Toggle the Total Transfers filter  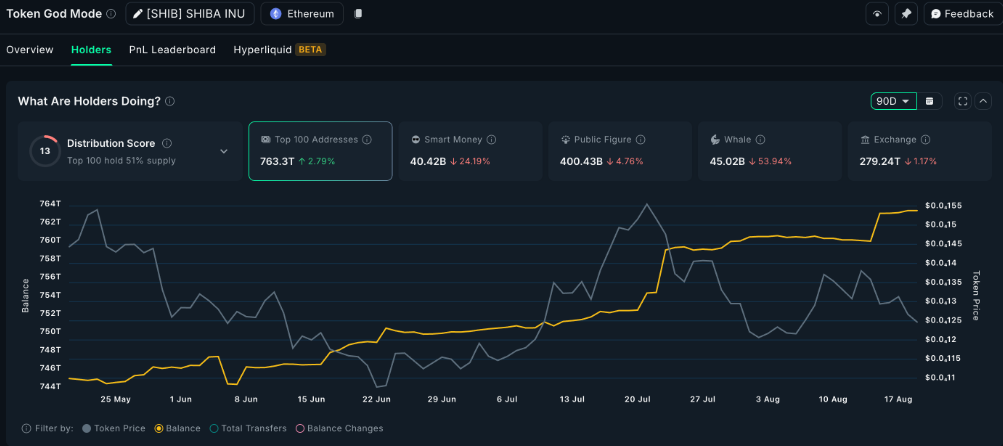(248, 428)
